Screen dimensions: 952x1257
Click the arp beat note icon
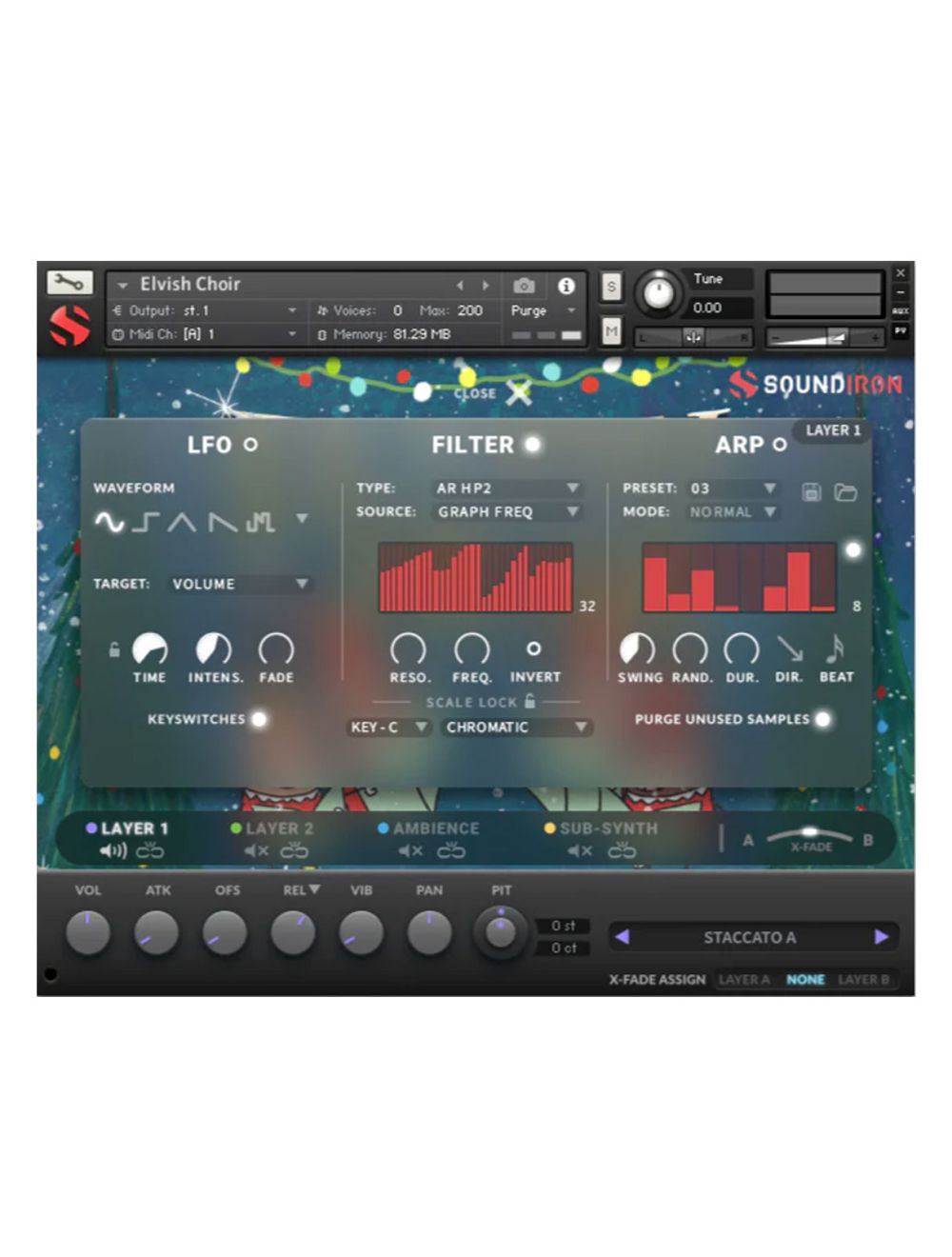(835, 649)
